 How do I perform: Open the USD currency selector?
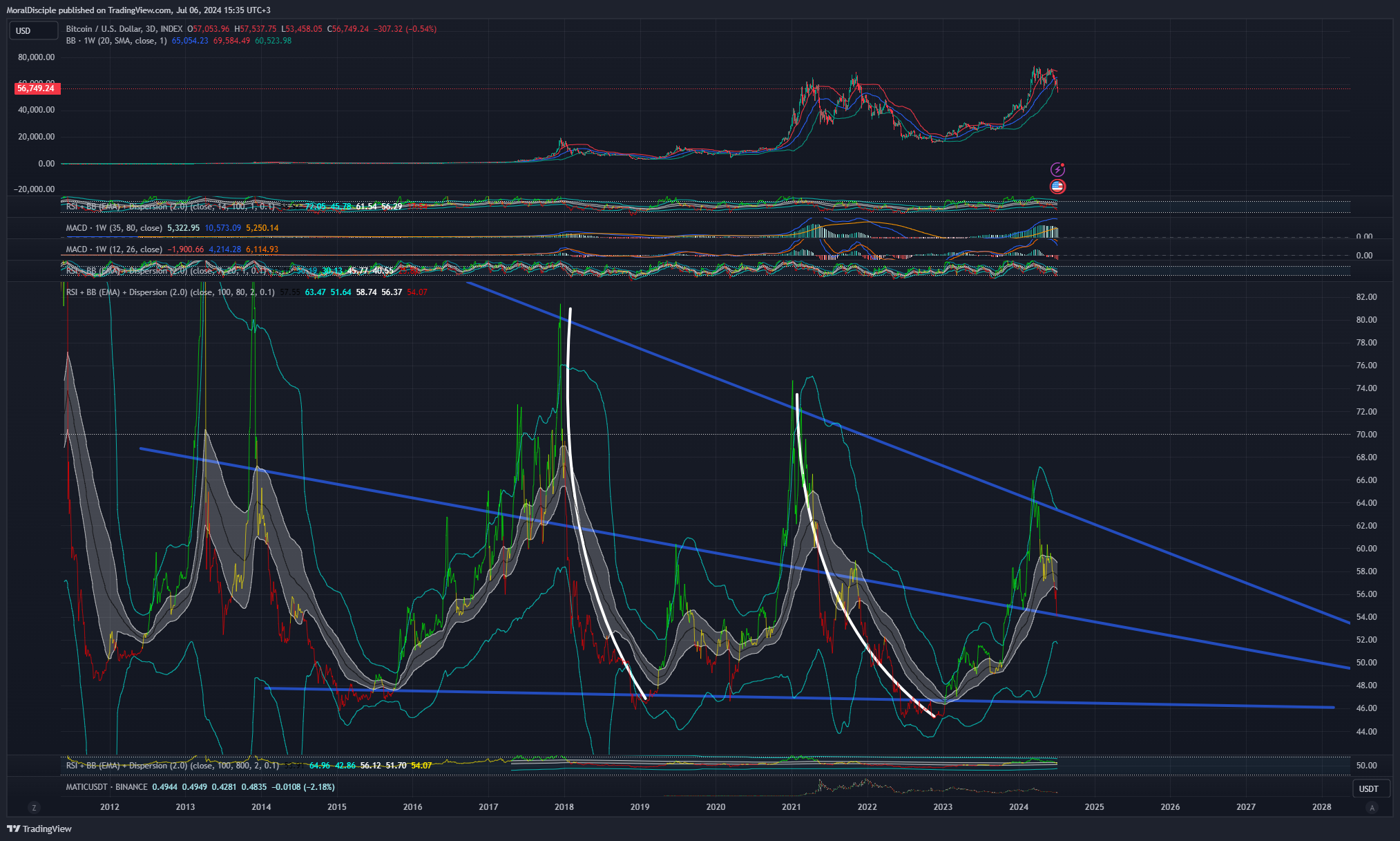pos(33,30)
